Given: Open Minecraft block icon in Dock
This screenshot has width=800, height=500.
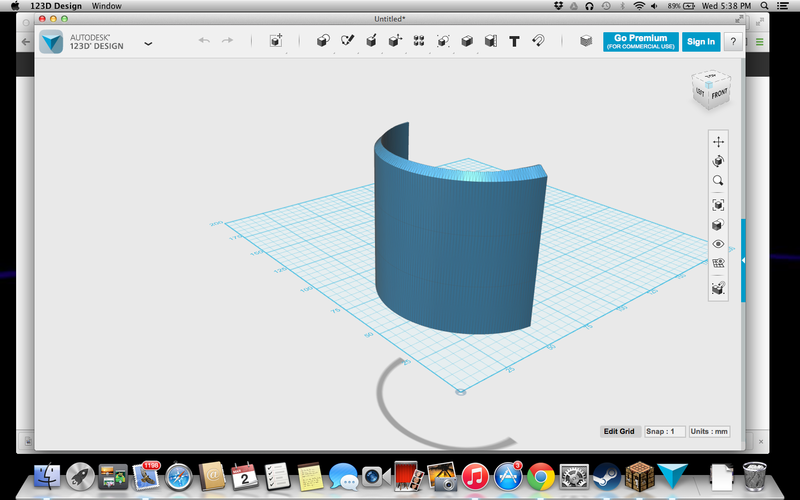Looking at the screenshot, I should tap(639, 476).
